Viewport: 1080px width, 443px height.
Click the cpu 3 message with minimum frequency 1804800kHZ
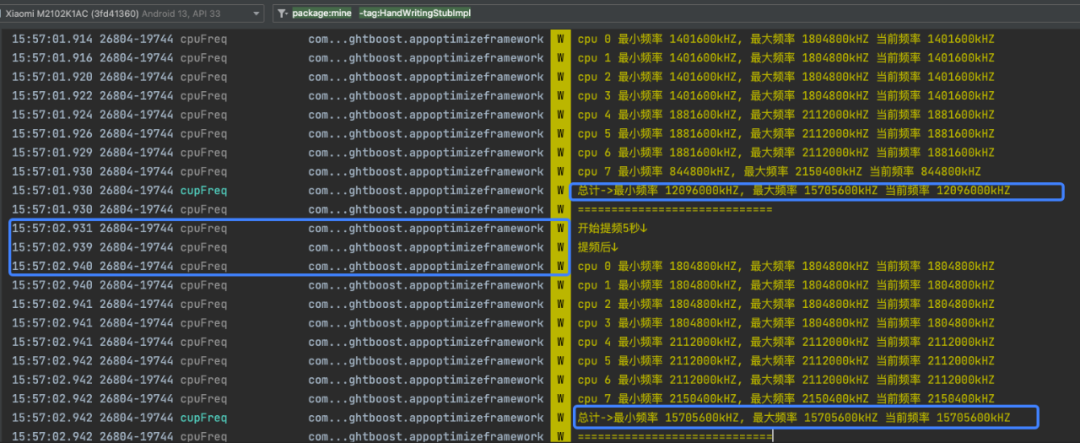tap(786, 322)
